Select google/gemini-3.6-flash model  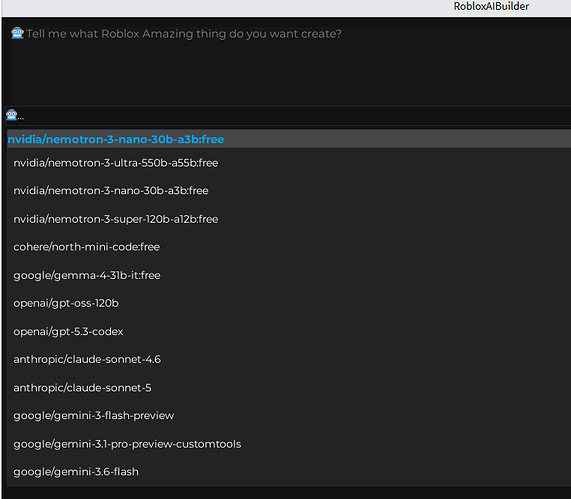click(289, 472)
